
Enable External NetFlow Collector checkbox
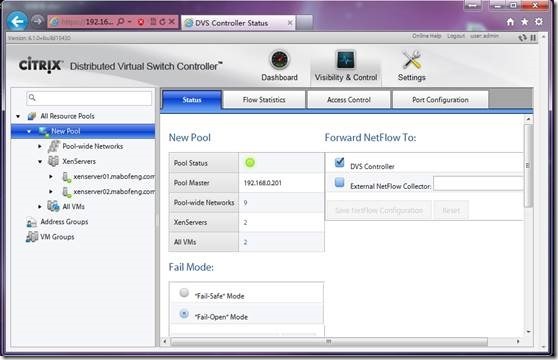pyautogui.click(x=339, y=182)
